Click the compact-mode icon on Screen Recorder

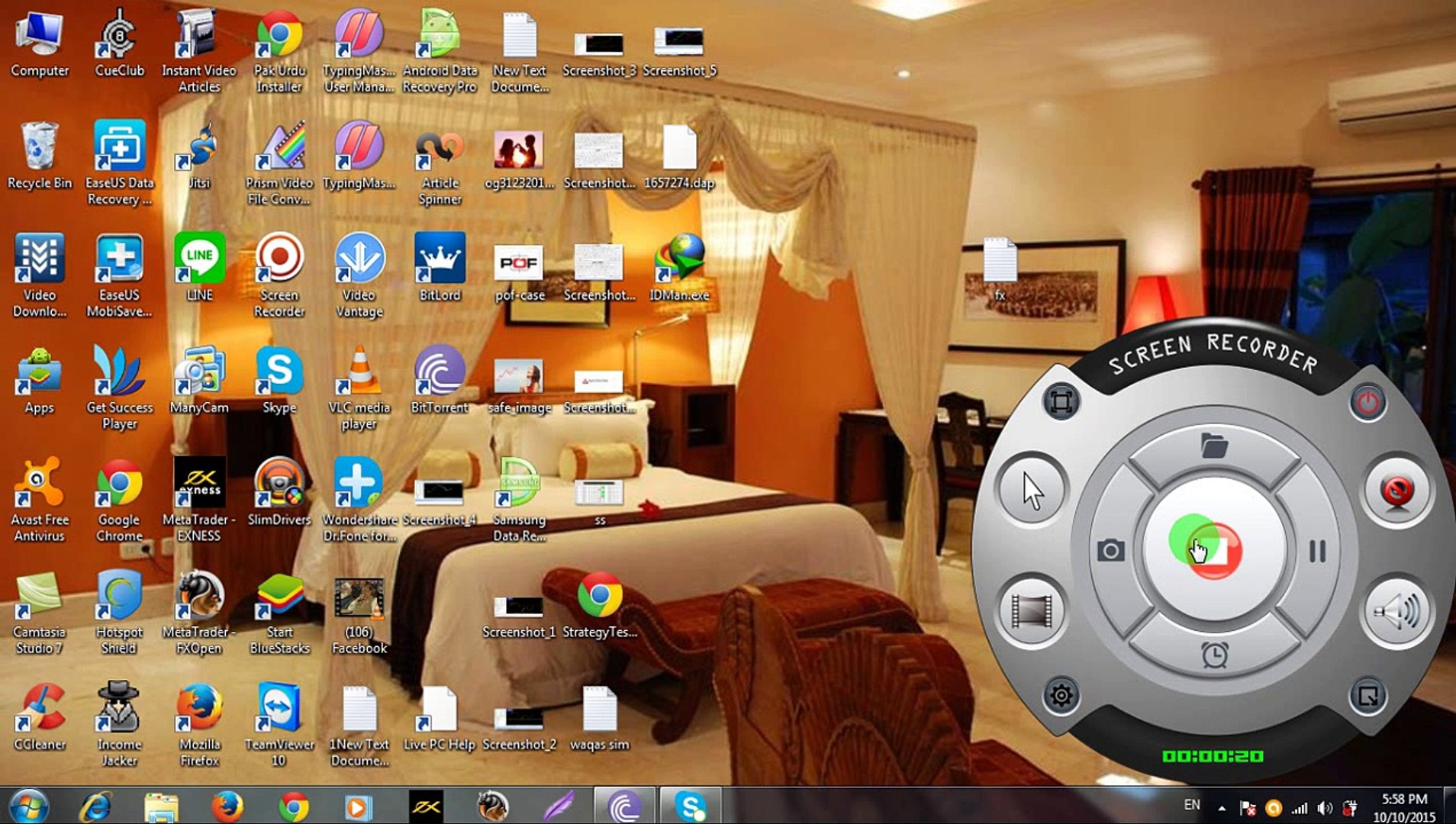pos(1367,696)
